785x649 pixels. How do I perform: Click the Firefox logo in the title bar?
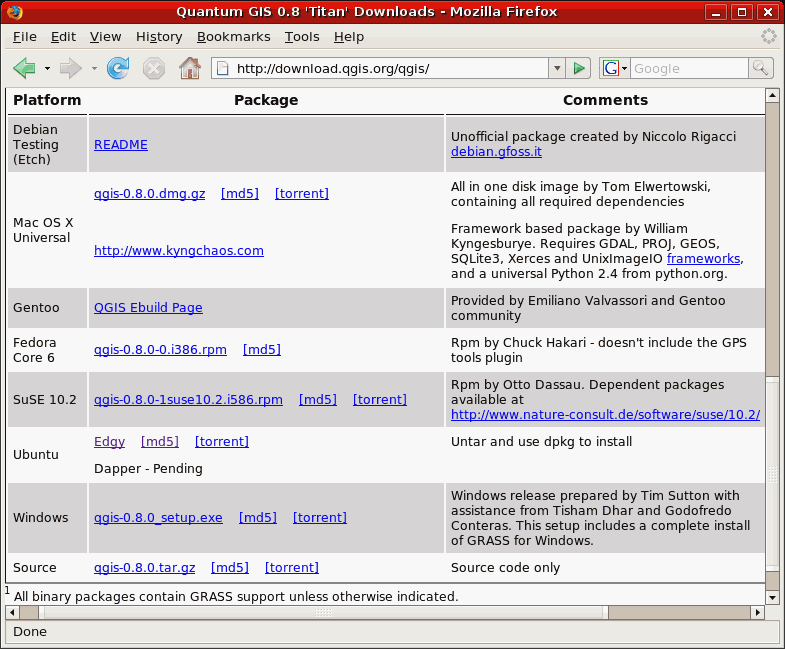(15, 11)
